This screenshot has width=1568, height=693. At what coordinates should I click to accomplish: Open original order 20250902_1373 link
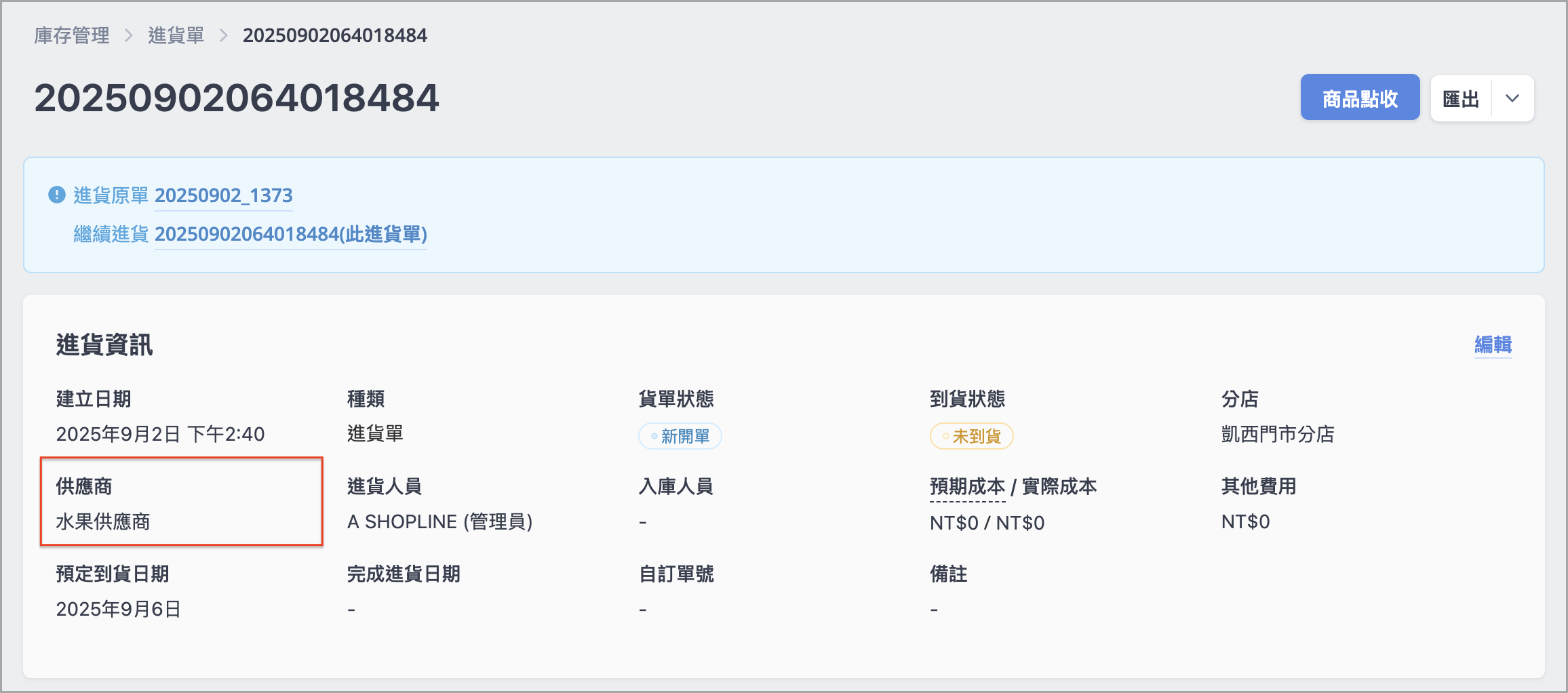tap(224, 195)
